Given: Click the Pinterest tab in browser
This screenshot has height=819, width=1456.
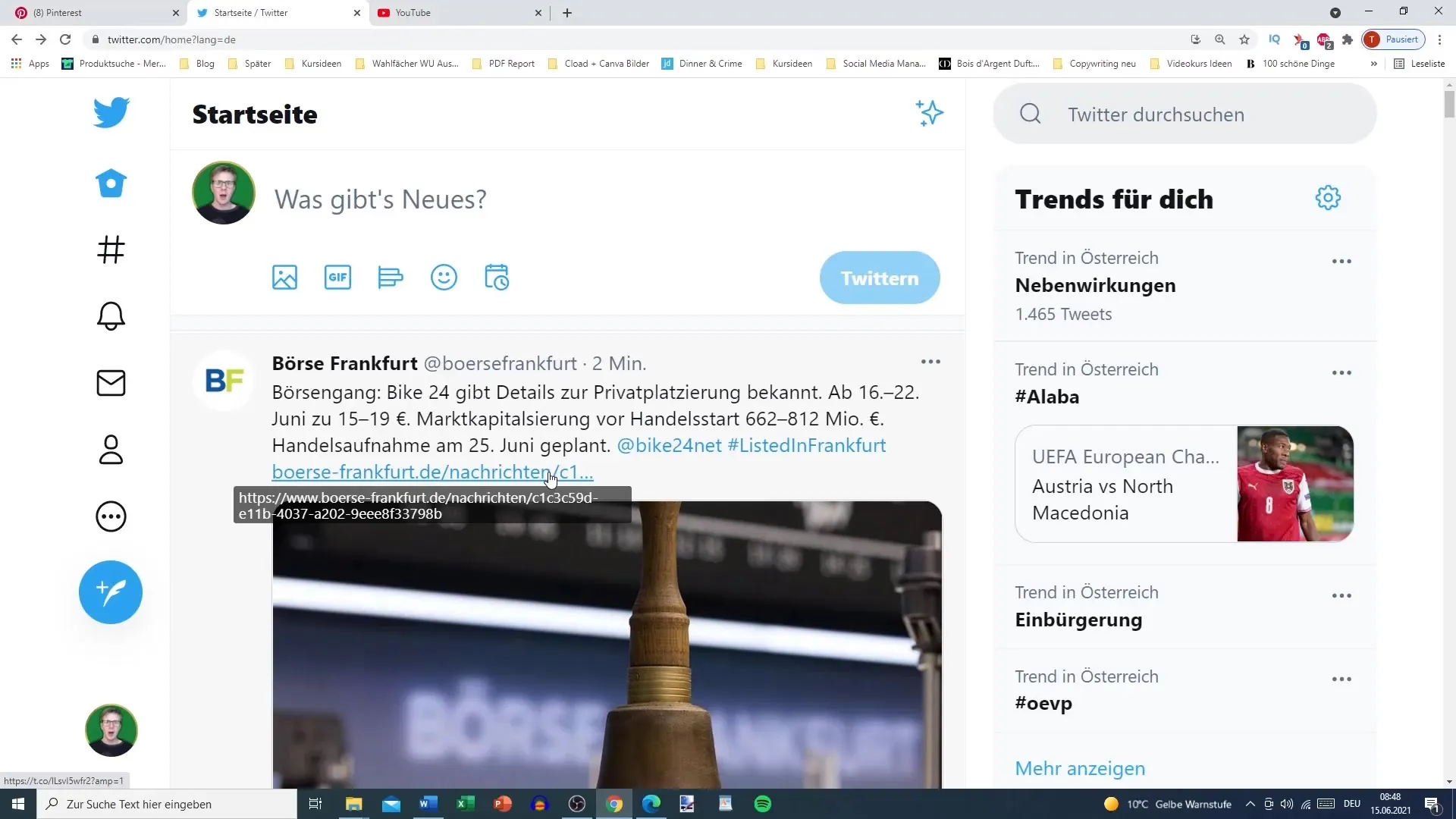Looking at the screenshot, I should tap(88, 12).
